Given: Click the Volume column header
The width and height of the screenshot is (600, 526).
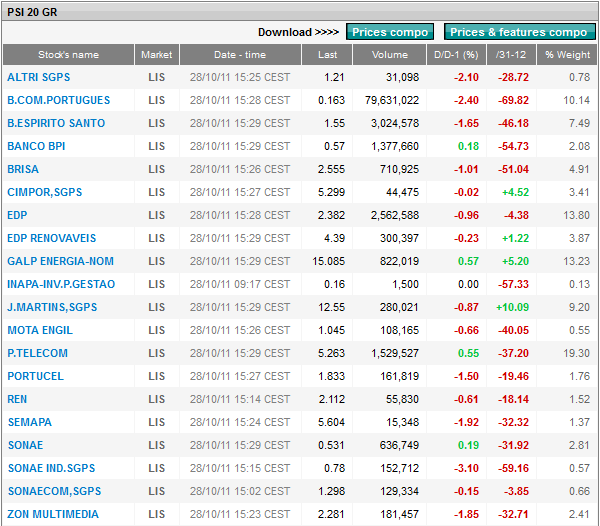Looking at the screenshot, I should coord(390,55).
